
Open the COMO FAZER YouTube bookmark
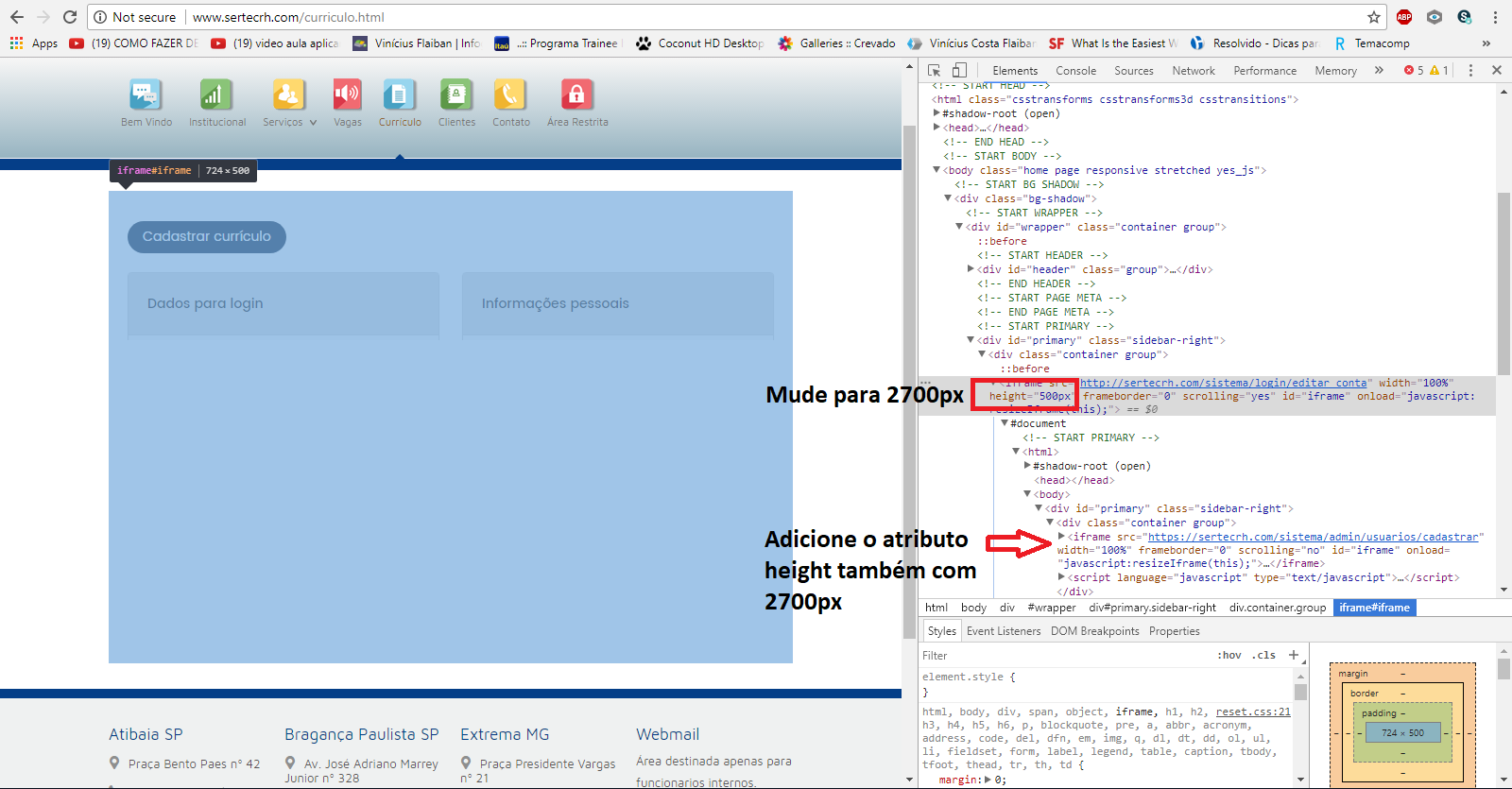coord(134,43)
